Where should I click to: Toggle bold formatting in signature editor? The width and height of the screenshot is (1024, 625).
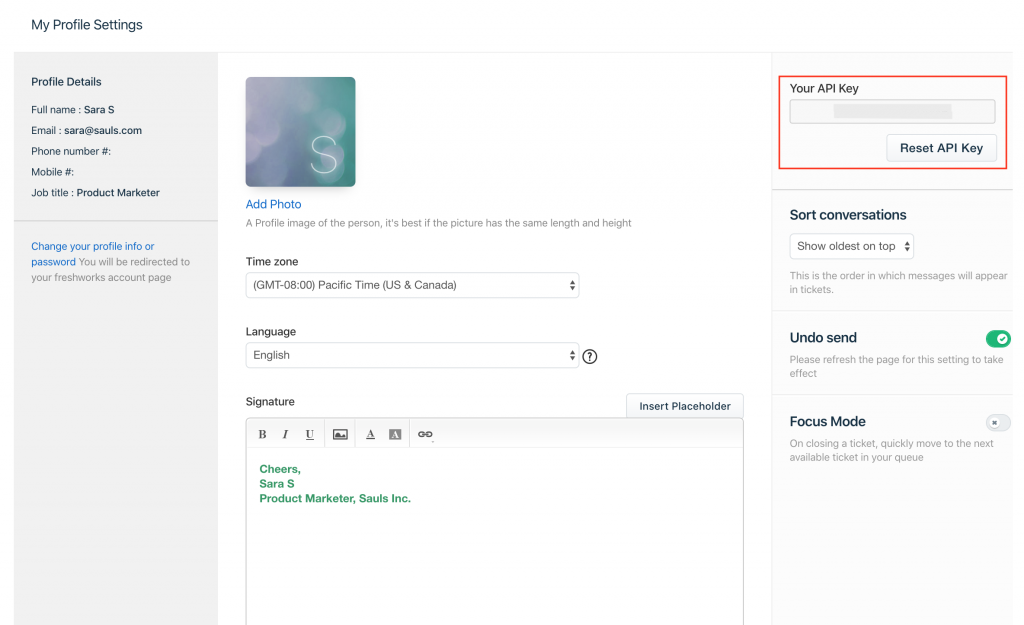point(262,435)
